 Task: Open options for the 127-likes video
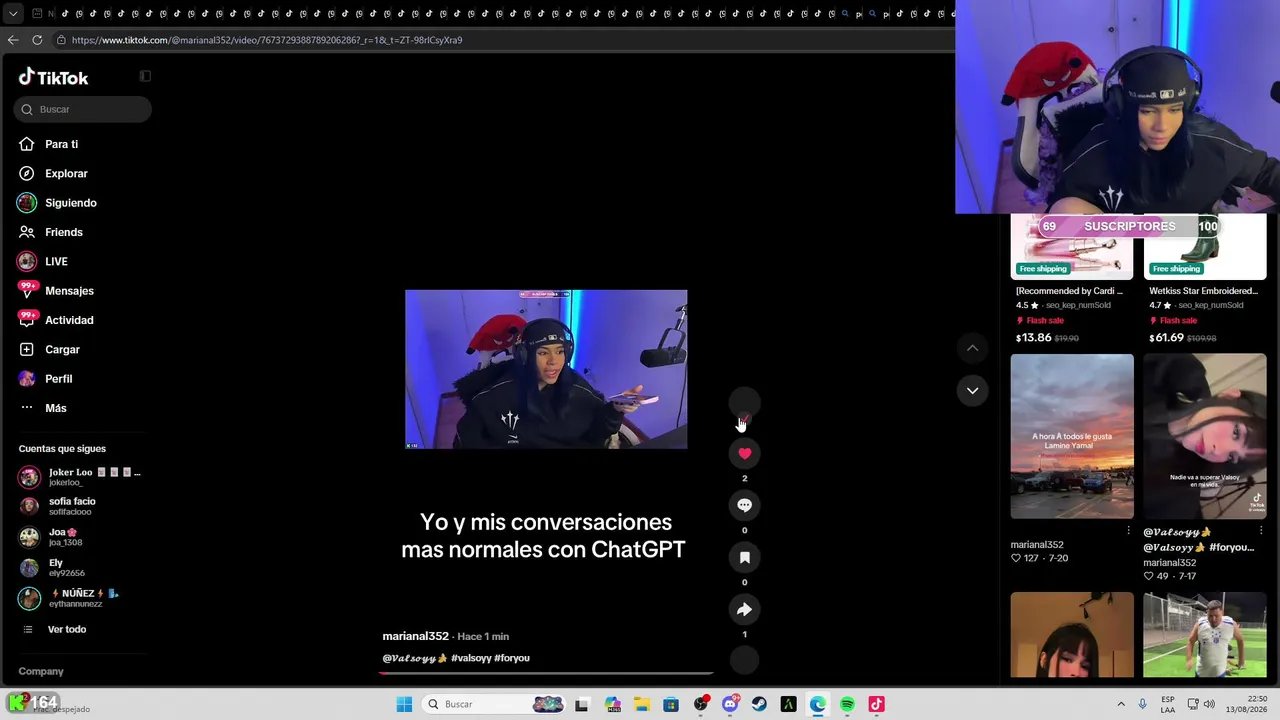pos(1128,531)
